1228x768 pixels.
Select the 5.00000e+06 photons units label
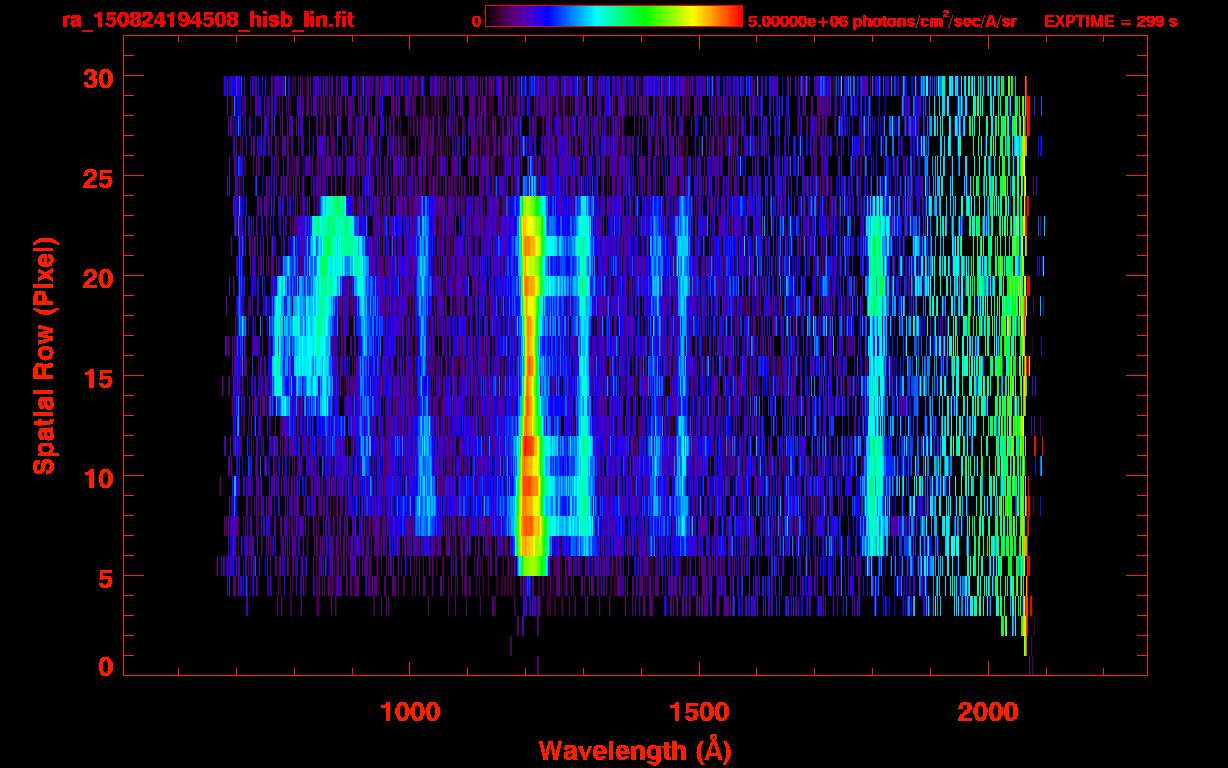point(881,20)
